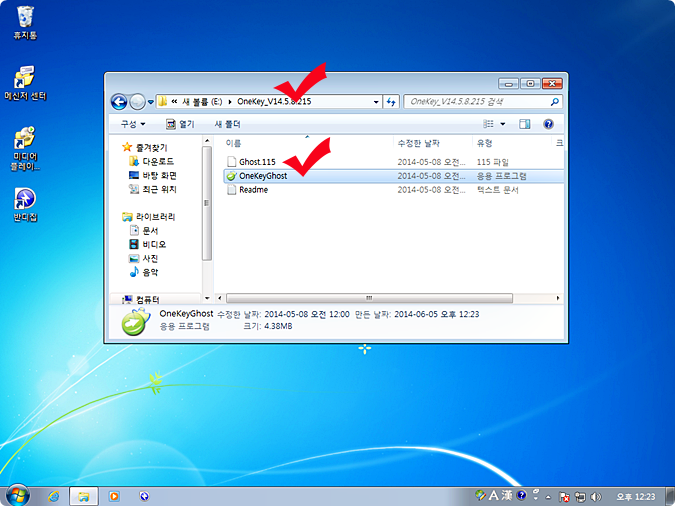Select the OneKeyGhost application file
This screenshot has width=675, height=506.
(393, 176)
